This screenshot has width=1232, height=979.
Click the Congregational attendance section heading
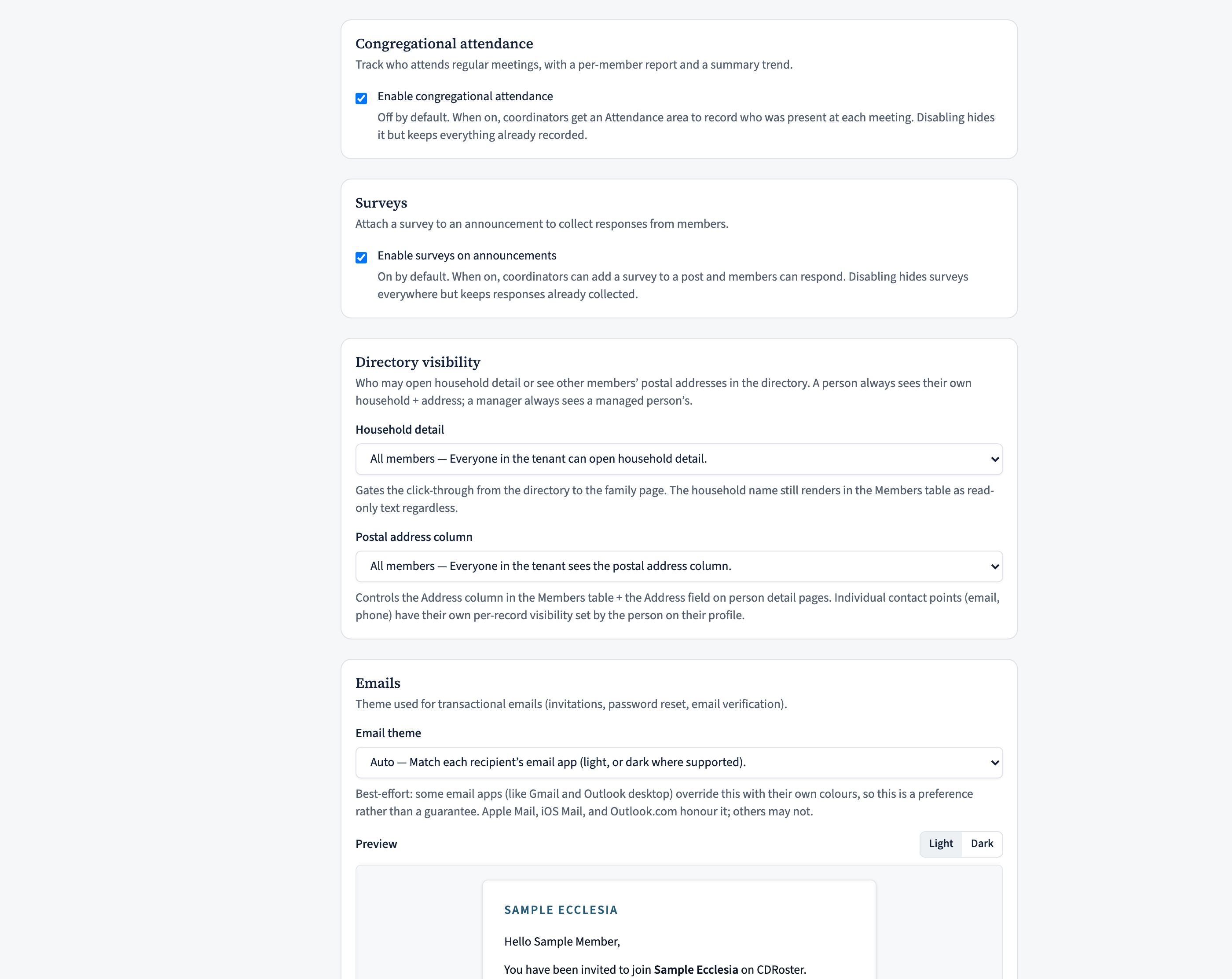[x=444, y=44]
